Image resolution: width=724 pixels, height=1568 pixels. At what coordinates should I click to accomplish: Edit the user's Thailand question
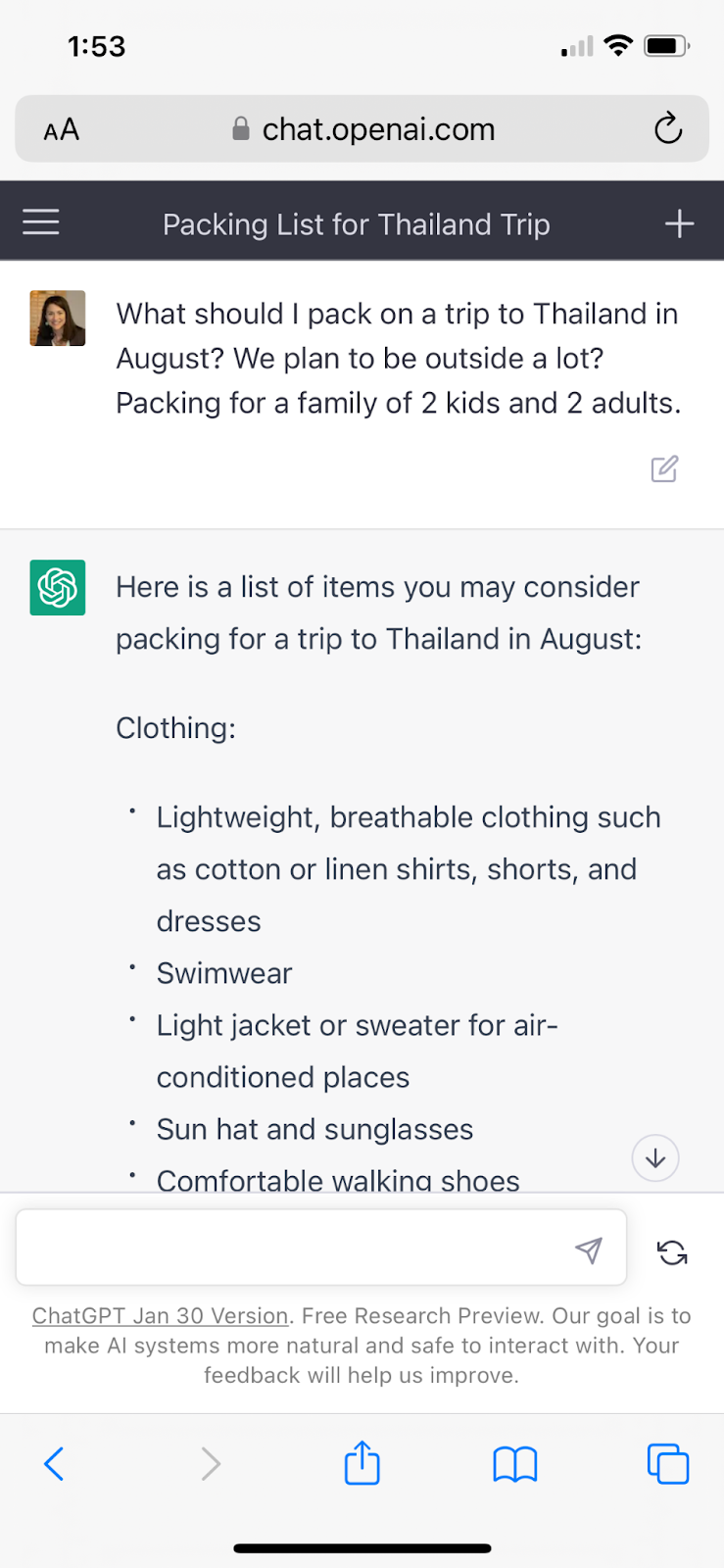[664, 469]
